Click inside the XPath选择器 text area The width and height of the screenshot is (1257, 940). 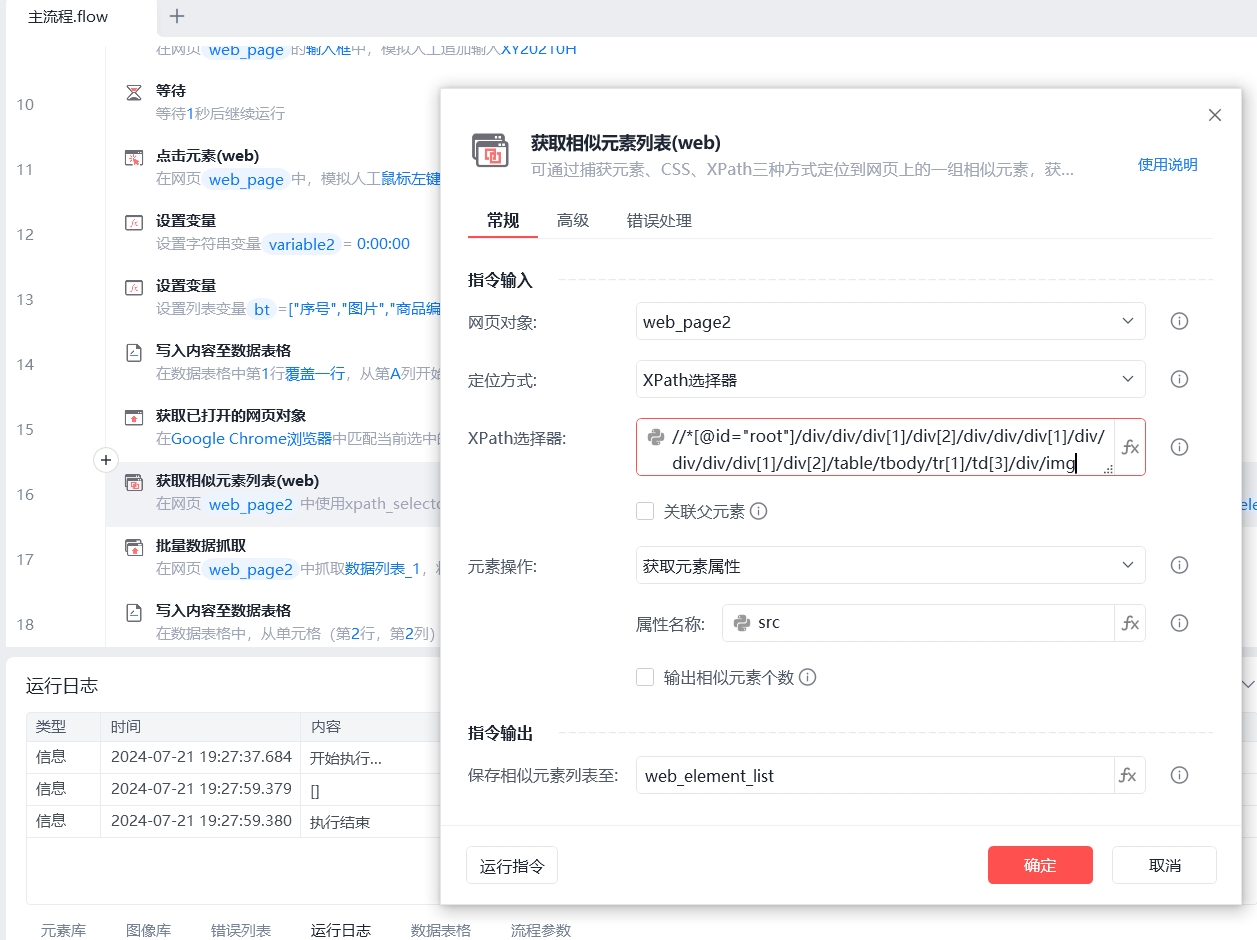(x=876, y=447)
